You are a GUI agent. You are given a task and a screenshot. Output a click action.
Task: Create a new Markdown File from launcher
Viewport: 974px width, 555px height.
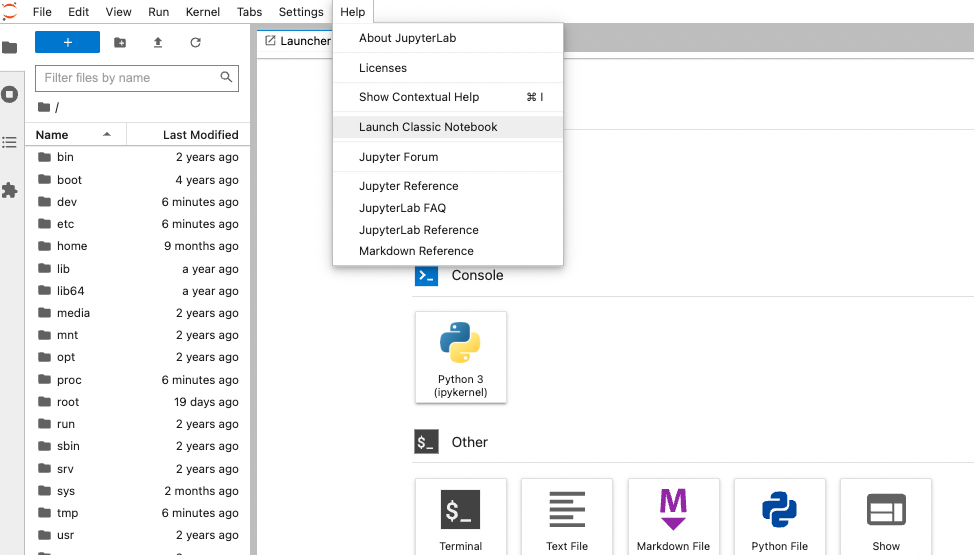pos(673,517)
